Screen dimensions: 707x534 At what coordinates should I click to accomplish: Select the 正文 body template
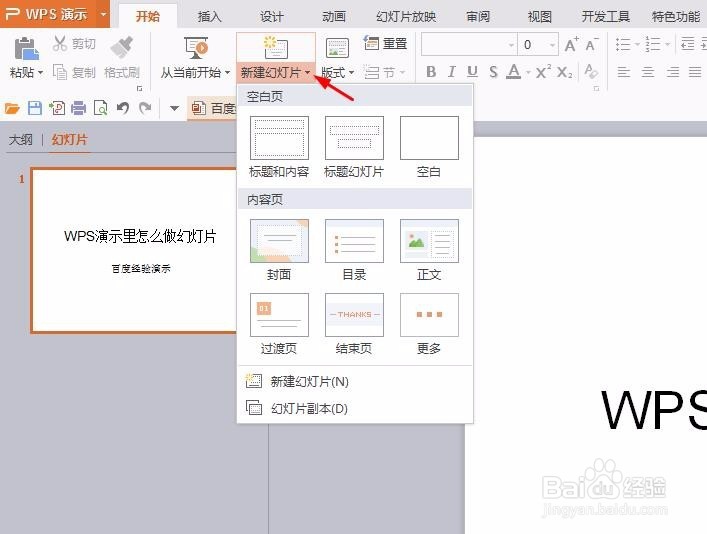tap(429, 241)
